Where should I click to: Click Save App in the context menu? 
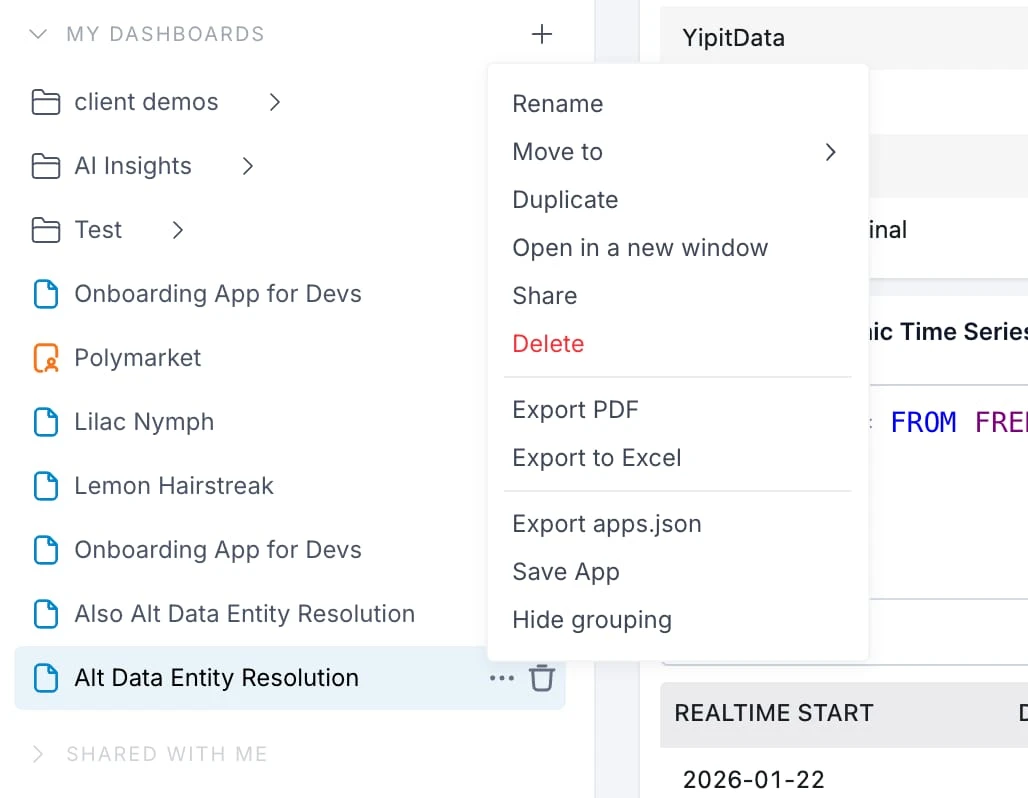pos(565,572)
